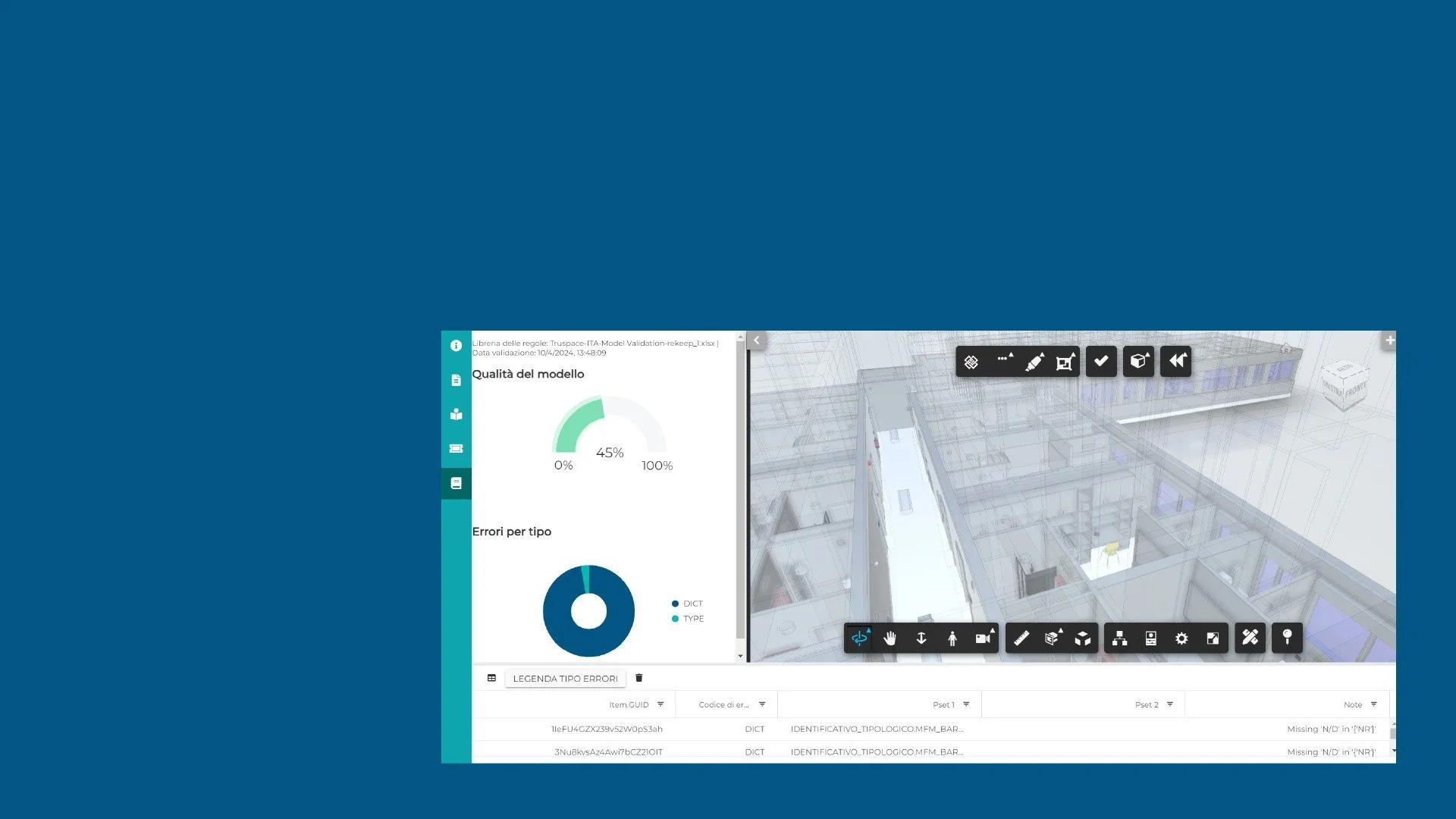Viewport: 1456px width, 819px height.
Task: Activate the first-person walk tool
Action: point(952,638)
